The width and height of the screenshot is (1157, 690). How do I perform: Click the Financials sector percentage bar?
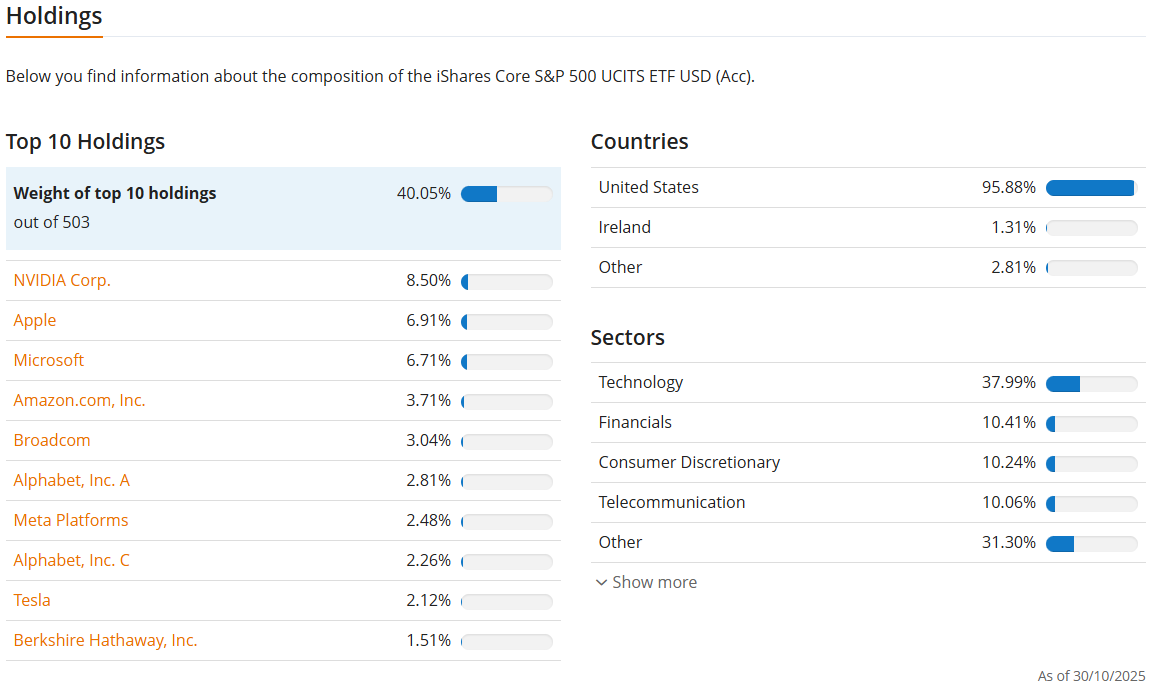pyautogui.click(x=1092, y=424)
